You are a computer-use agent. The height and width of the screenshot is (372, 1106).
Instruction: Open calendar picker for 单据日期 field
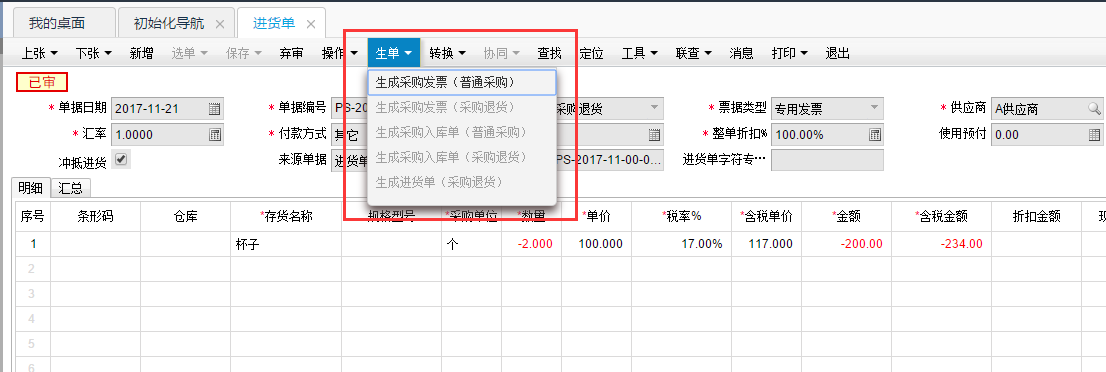coord(214,109)
